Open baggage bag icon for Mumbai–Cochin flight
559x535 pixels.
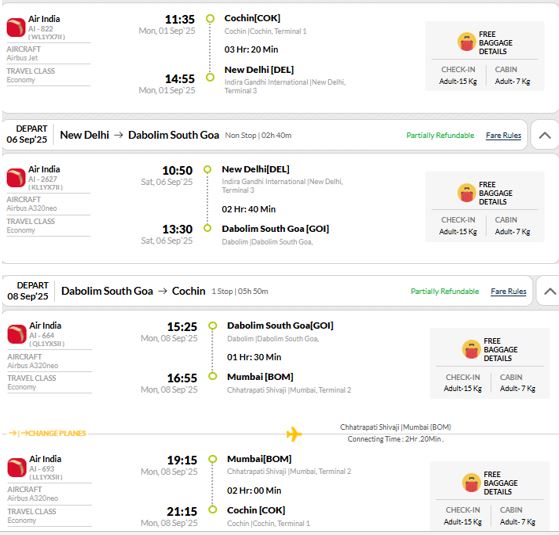pos(471,482)
